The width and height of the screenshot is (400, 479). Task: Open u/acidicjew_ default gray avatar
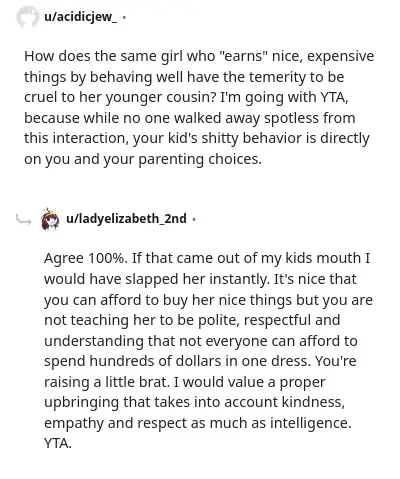point(27,17)
